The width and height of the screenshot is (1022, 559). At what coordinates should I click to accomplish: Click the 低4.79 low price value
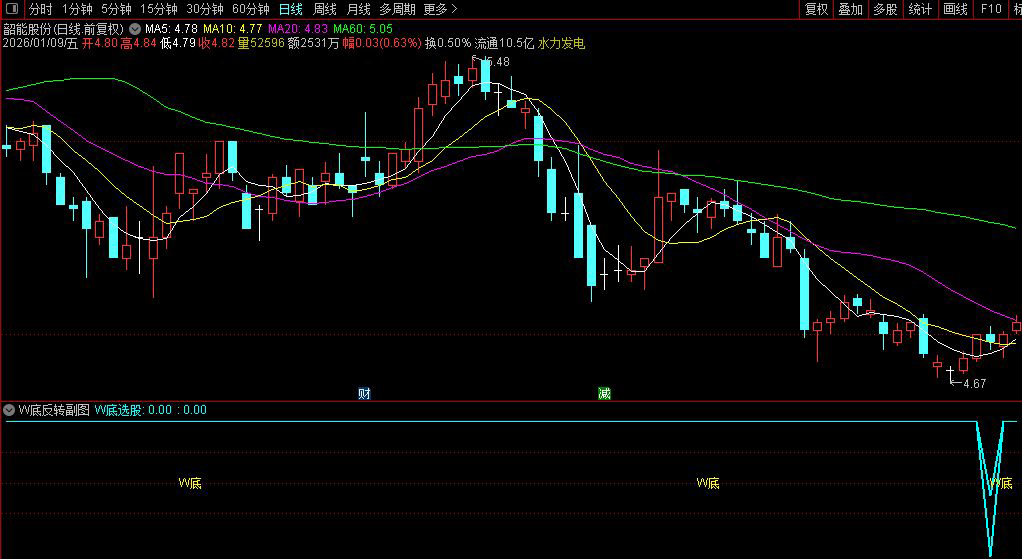pyautogui.click(x=177, y=44)
